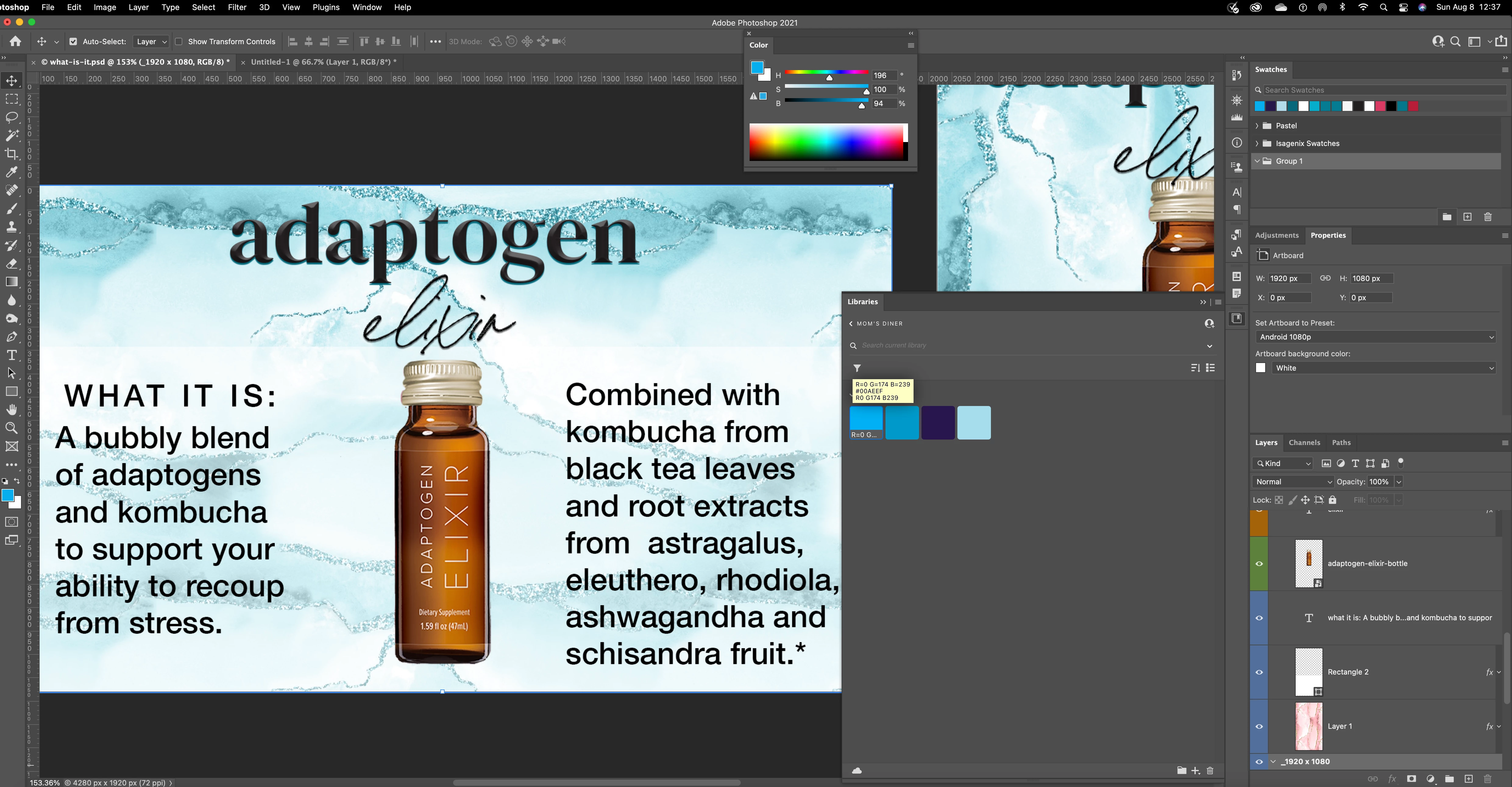Viewport: 1512px width, 787px height.
Task: Enable Show Transform Controls checkbox
Action: (x=179, y=42)
